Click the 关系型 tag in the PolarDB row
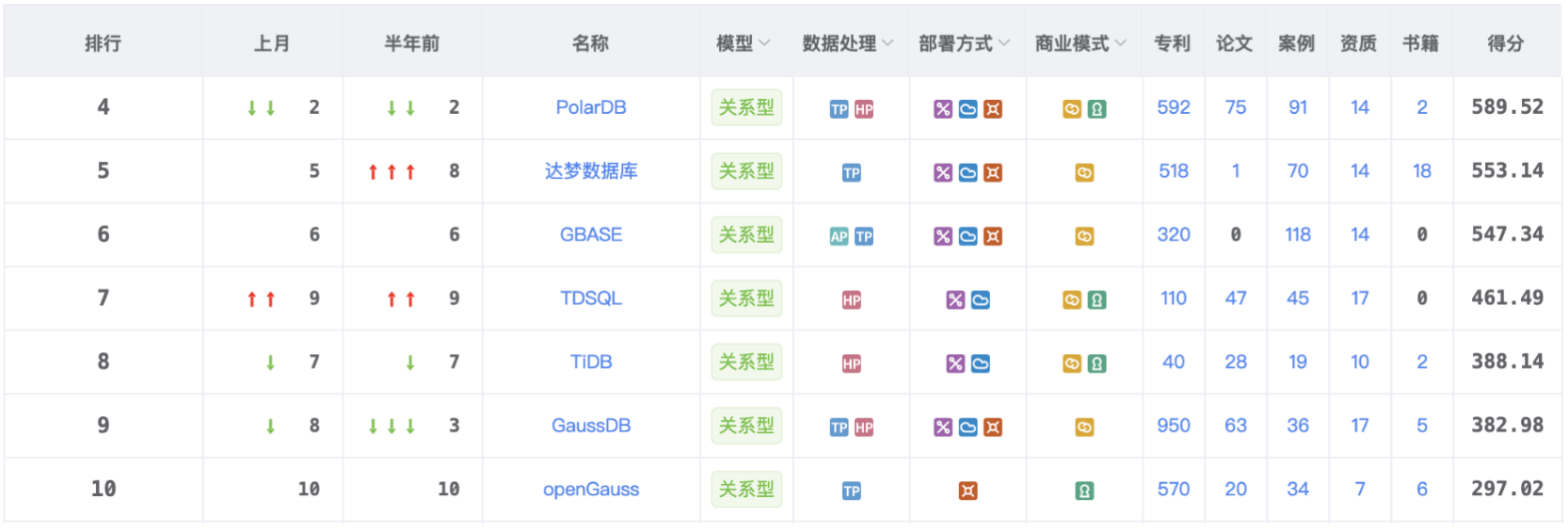Viewport: 1568px width, 531px height. click(x=746, y=107)
